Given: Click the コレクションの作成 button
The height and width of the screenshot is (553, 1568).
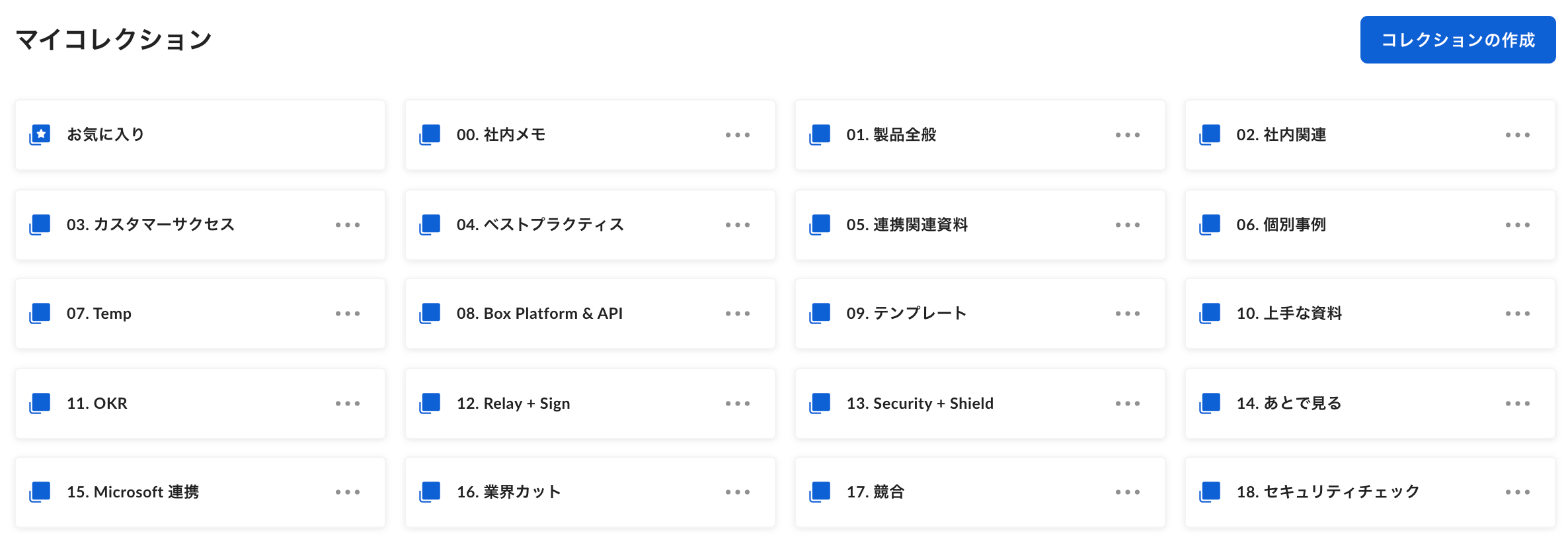Looking at the screenshot, I should coord(1458,39).
